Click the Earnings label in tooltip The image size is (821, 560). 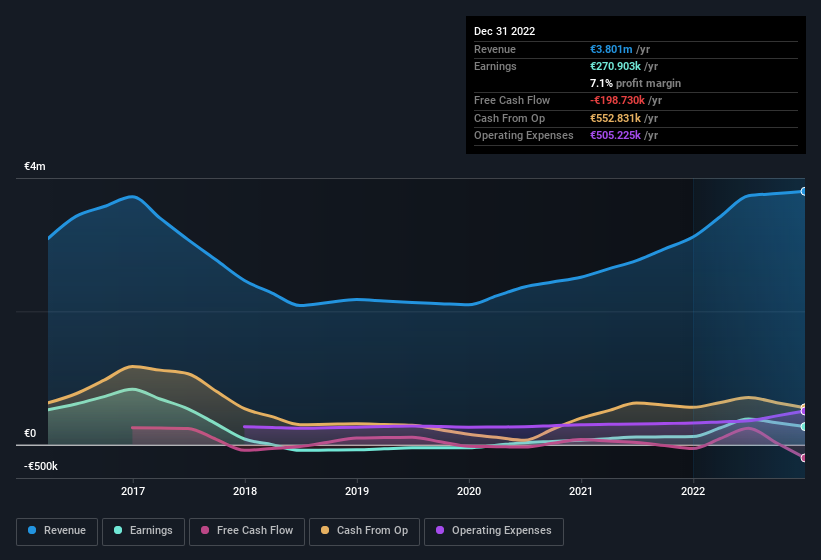click(495, 66)
